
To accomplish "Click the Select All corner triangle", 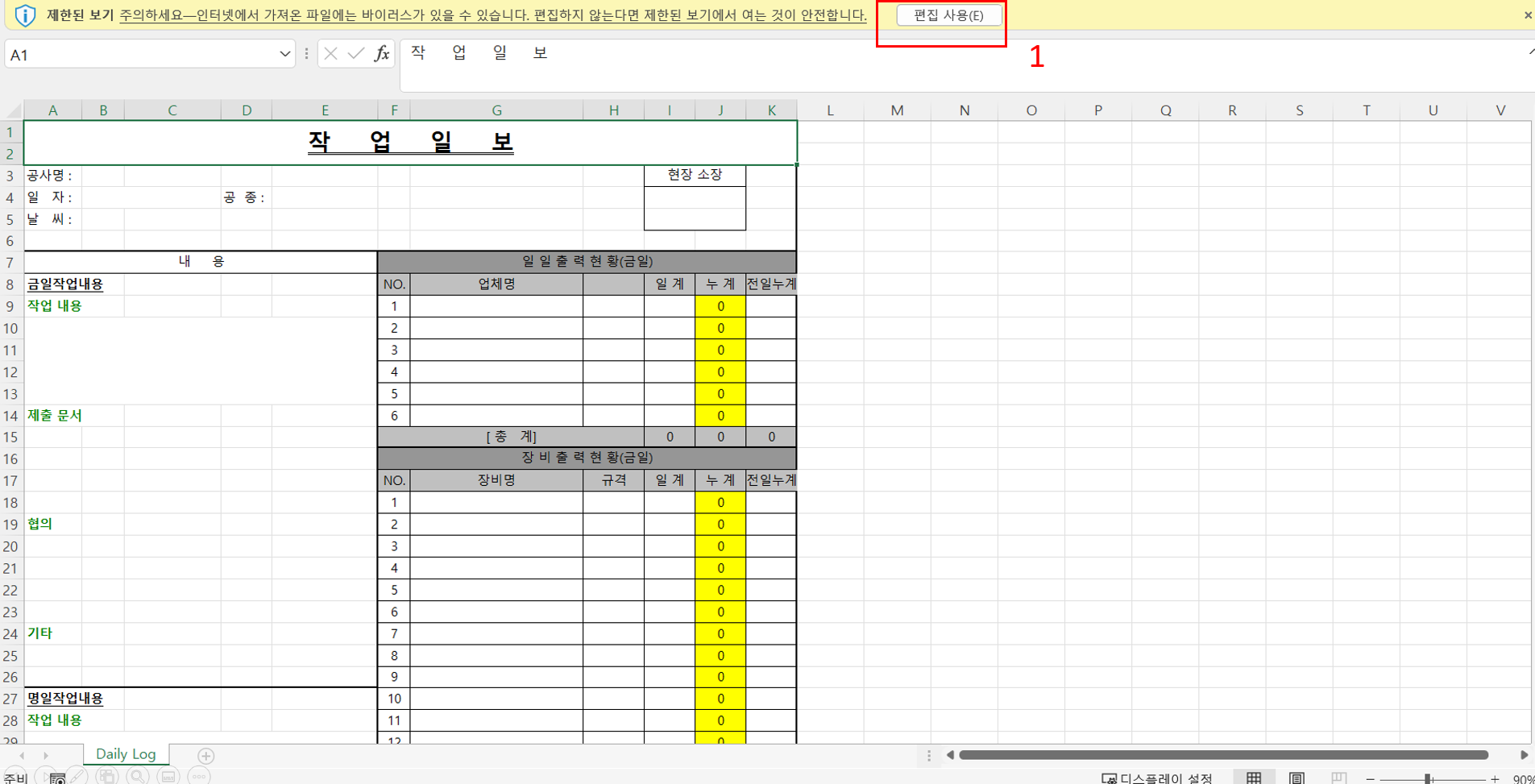I will click(13, 110).
